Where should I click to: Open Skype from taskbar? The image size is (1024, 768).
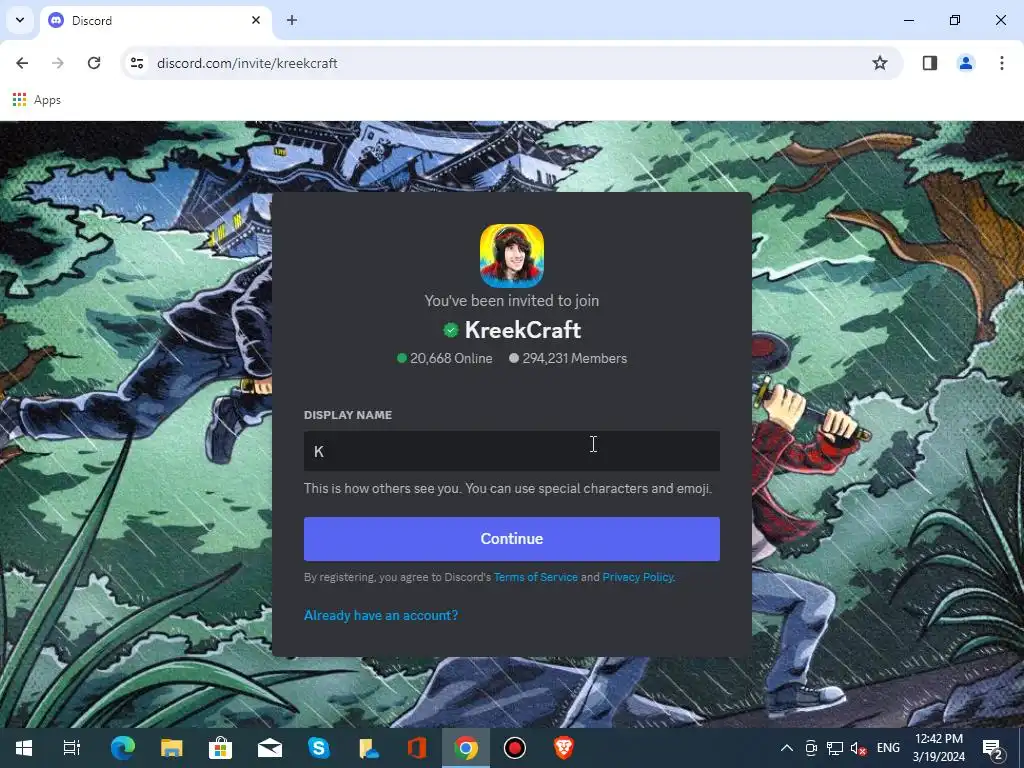click(x=319, y=748)
